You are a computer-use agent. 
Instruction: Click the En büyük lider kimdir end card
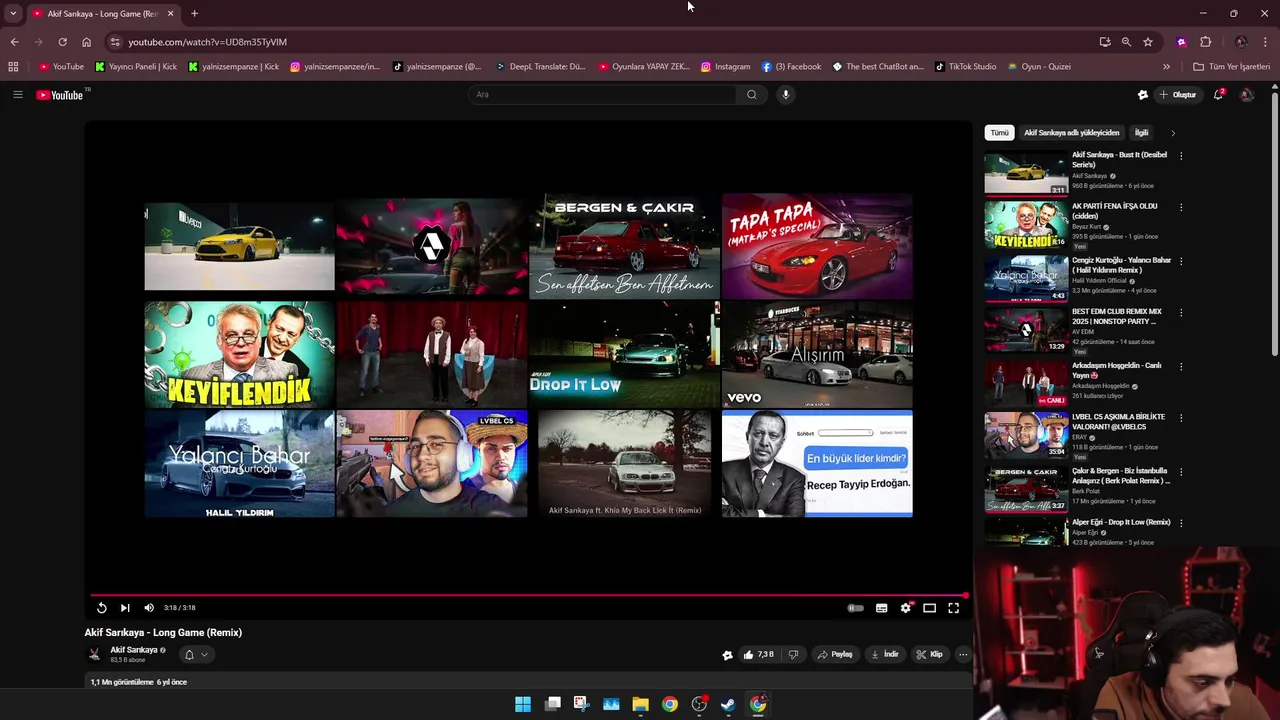817,464
